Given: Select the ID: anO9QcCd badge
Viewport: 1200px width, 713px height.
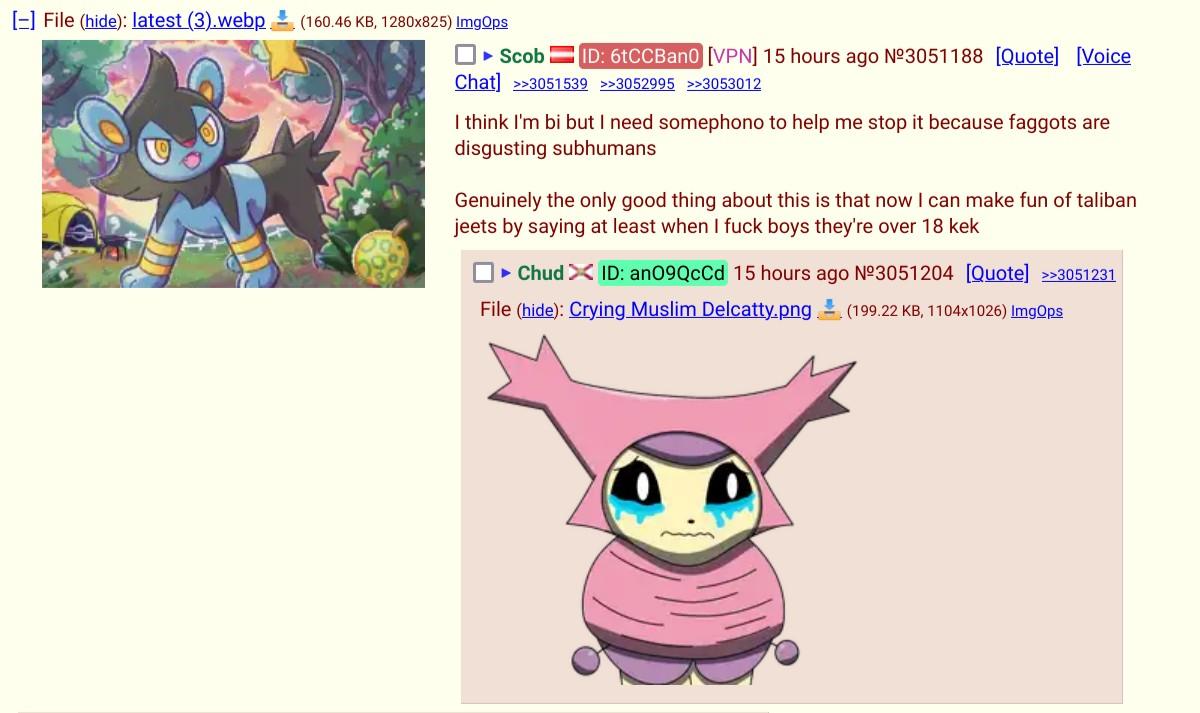Looking at the screenshot, I should [663, 273].
